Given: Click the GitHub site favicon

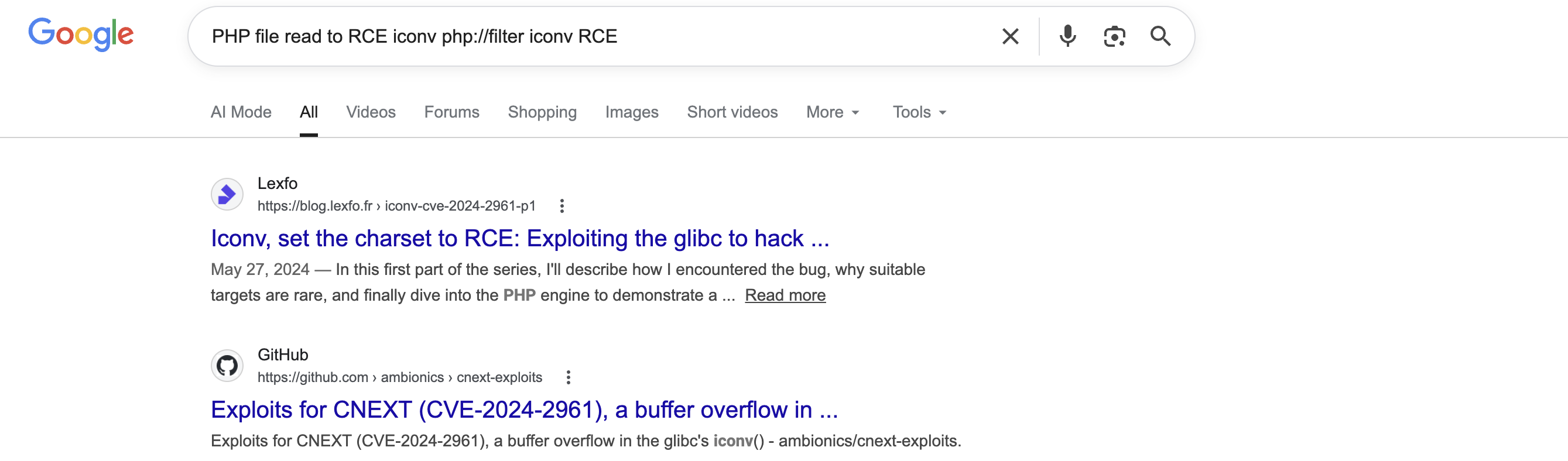Looking at the screenshot, I should click(x=227, y=366).
